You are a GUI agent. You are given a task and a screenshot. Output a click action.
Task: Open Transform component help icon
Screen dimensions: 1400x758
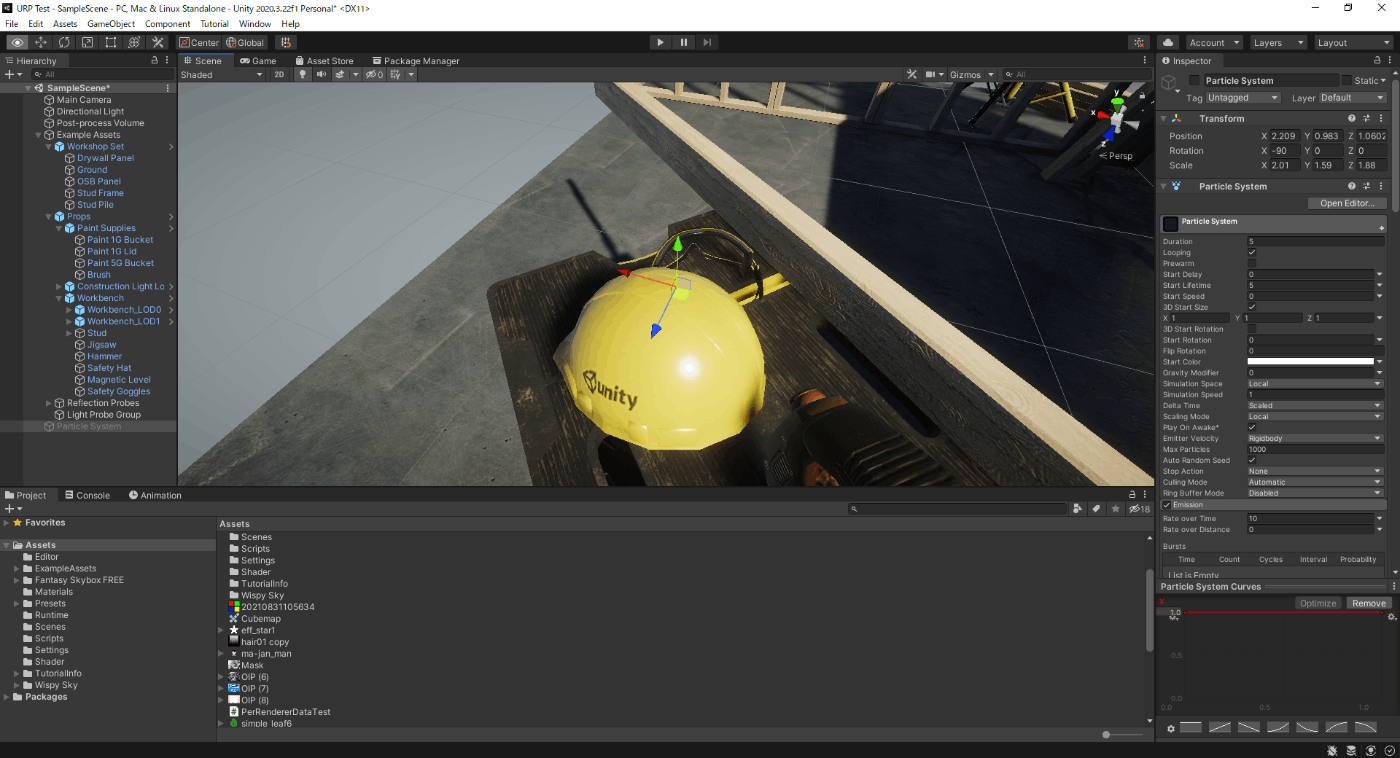1351,118
